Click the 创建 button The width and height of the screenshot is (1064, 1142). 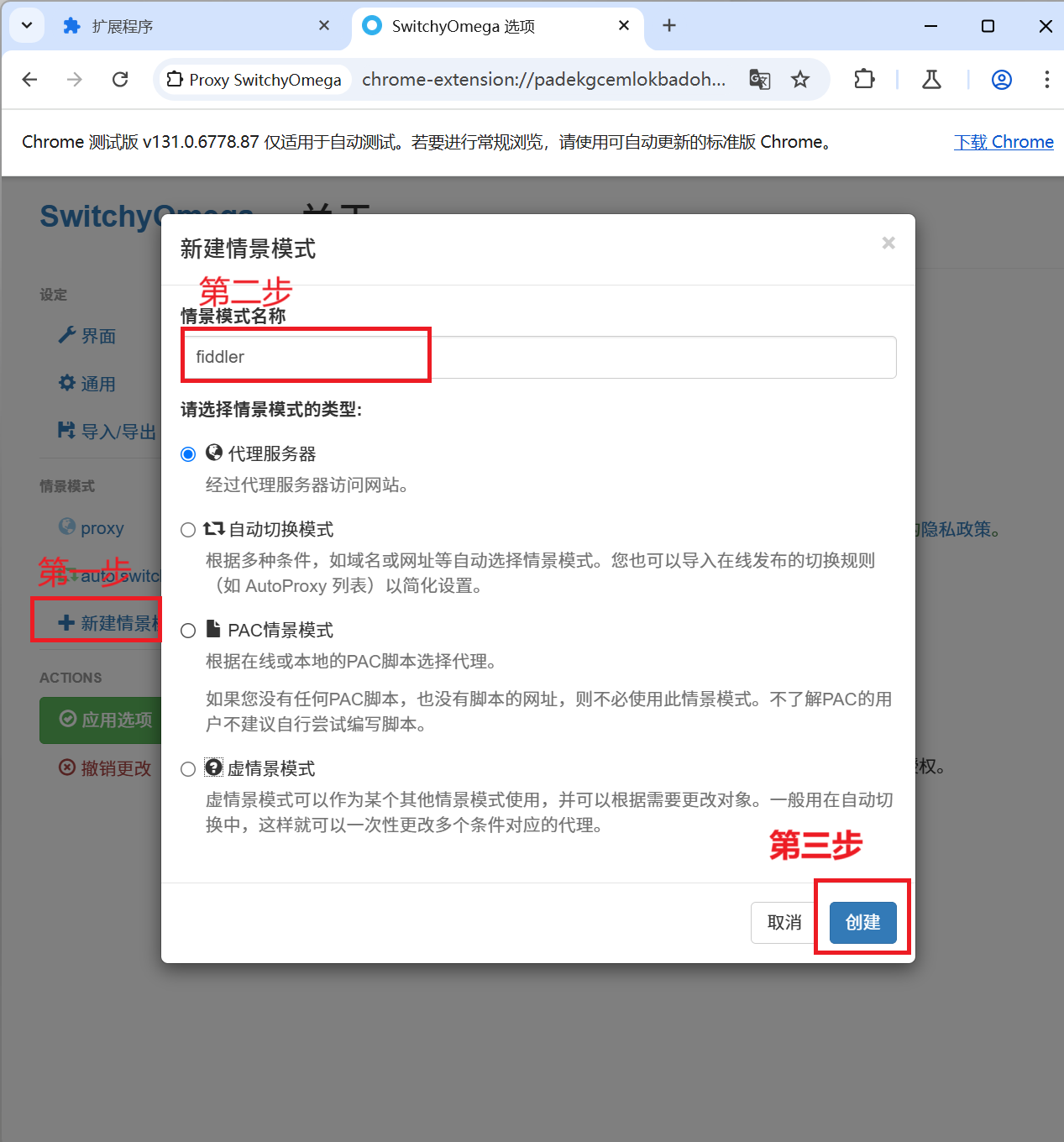[x=862, y=923]
